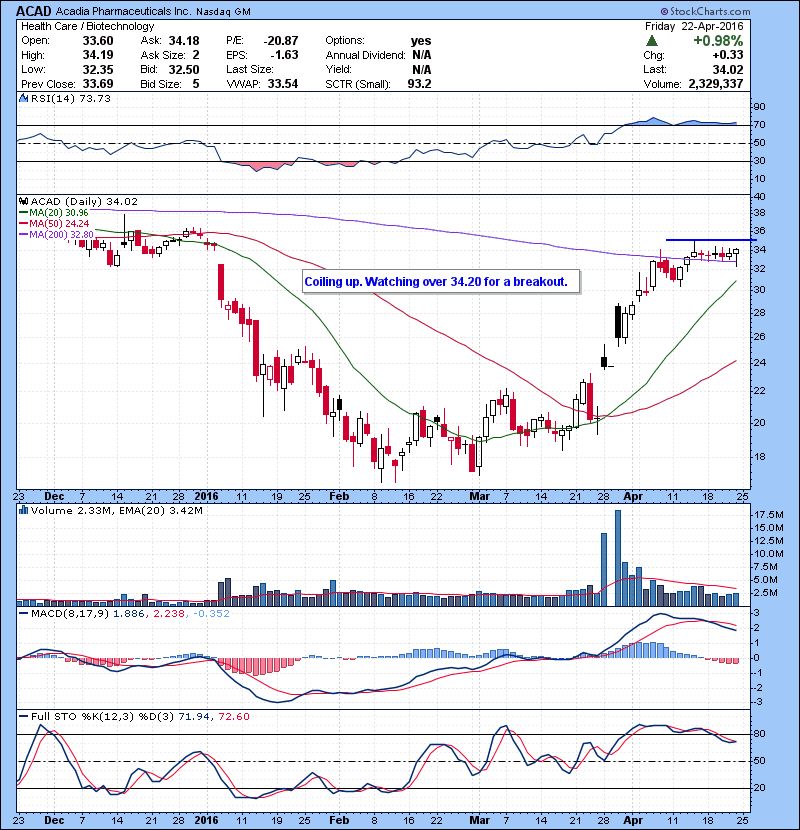This screenshot has width=800, height=830.
Task: Click the volume bars icon beside Volume label
Action: click(24, 510)
